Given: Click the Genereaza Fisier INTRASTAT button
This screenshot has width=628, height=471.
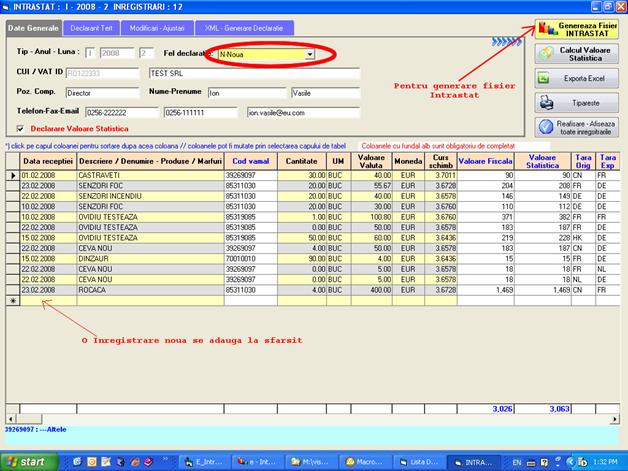Looking at the screenshot, I should [x=577, y=29].
